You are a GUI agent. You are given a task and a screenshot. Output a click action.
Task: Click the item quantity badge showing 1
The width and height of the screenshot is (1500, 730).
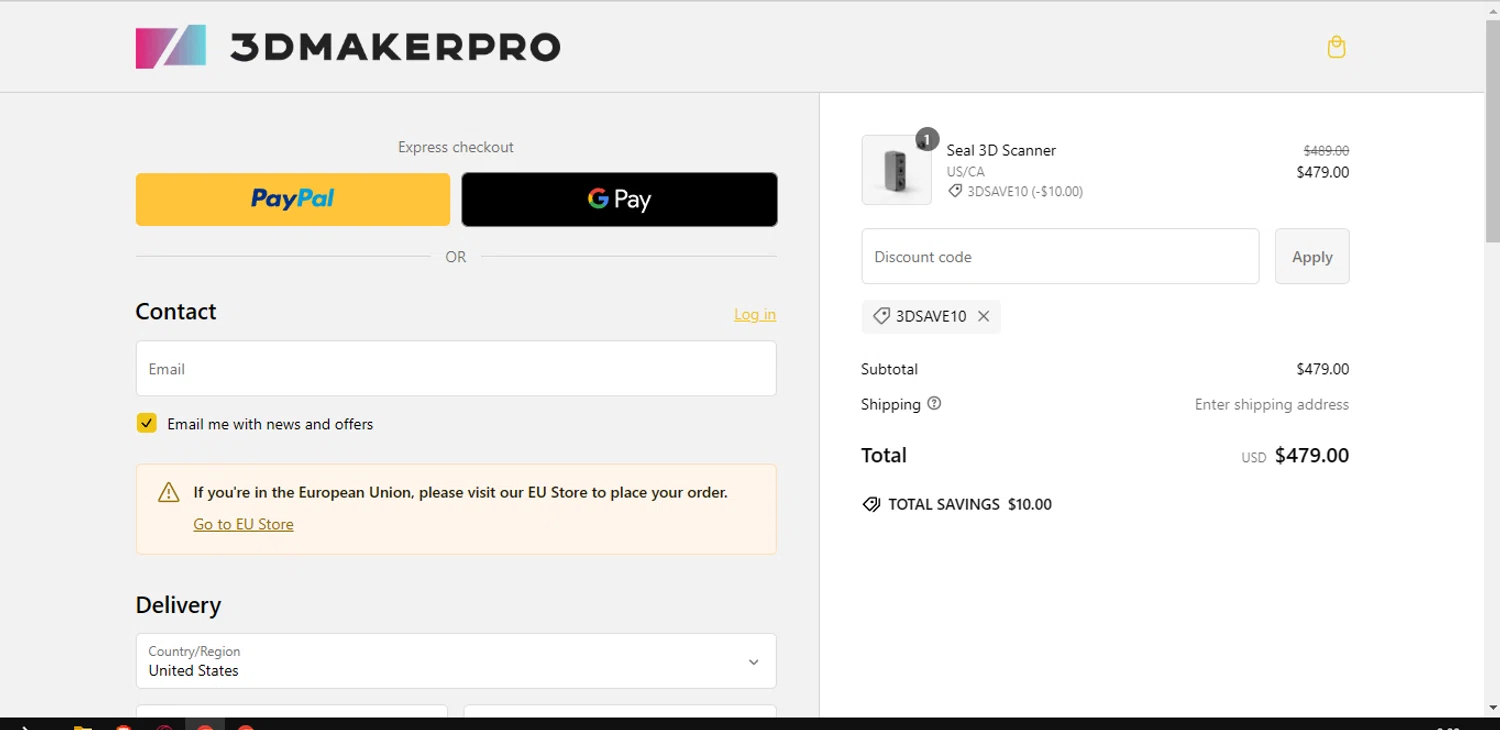[x=927, y=139]
